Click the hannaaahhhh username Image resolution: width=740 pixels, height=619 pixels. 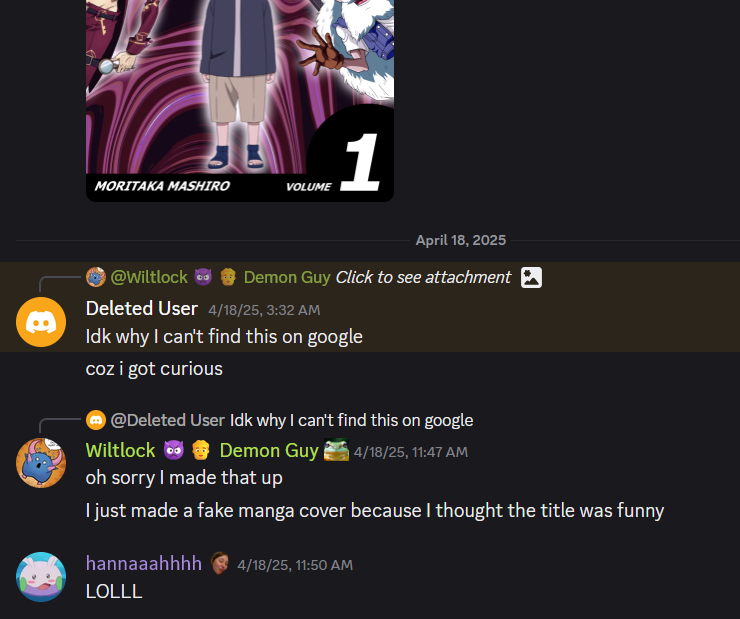point(143,563)
